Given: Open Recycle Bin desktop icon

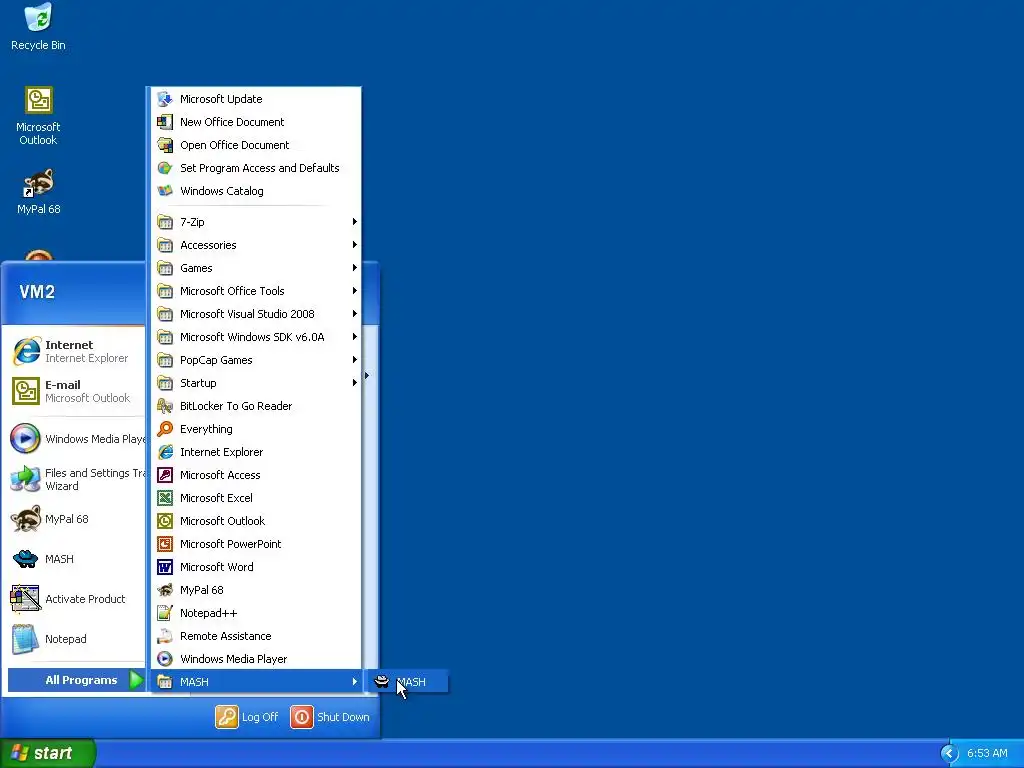Looking at the screenshot, I should click(x=38, y=27).
